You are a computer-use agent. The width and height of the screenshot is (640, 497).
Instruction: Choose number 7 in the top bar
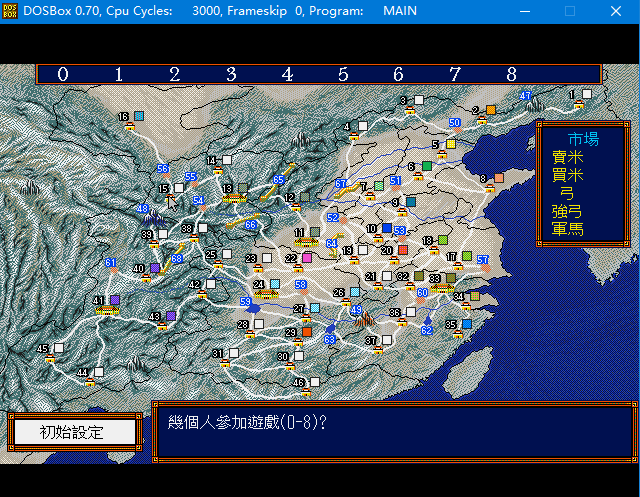(455, 74)
